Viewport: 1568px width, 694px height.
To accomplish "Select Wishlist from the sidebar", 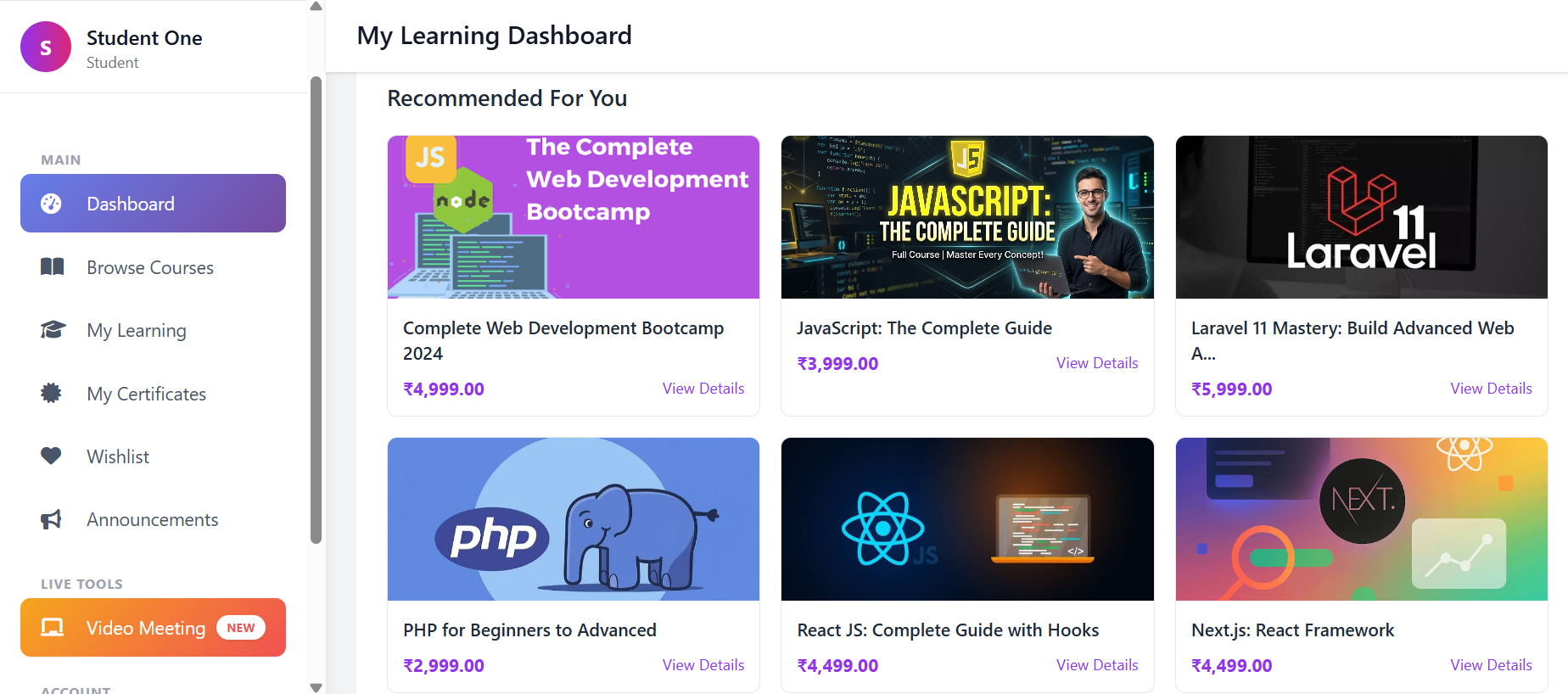I will click(x=153, y=456).
